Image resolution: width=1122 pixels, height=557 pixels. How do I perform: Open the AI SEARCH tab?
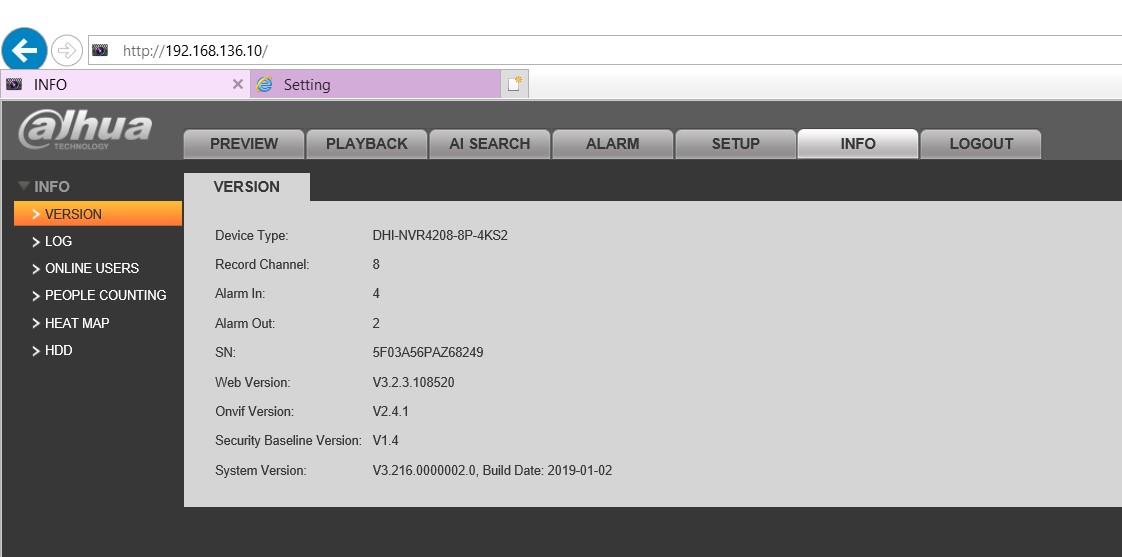[489, 144]
